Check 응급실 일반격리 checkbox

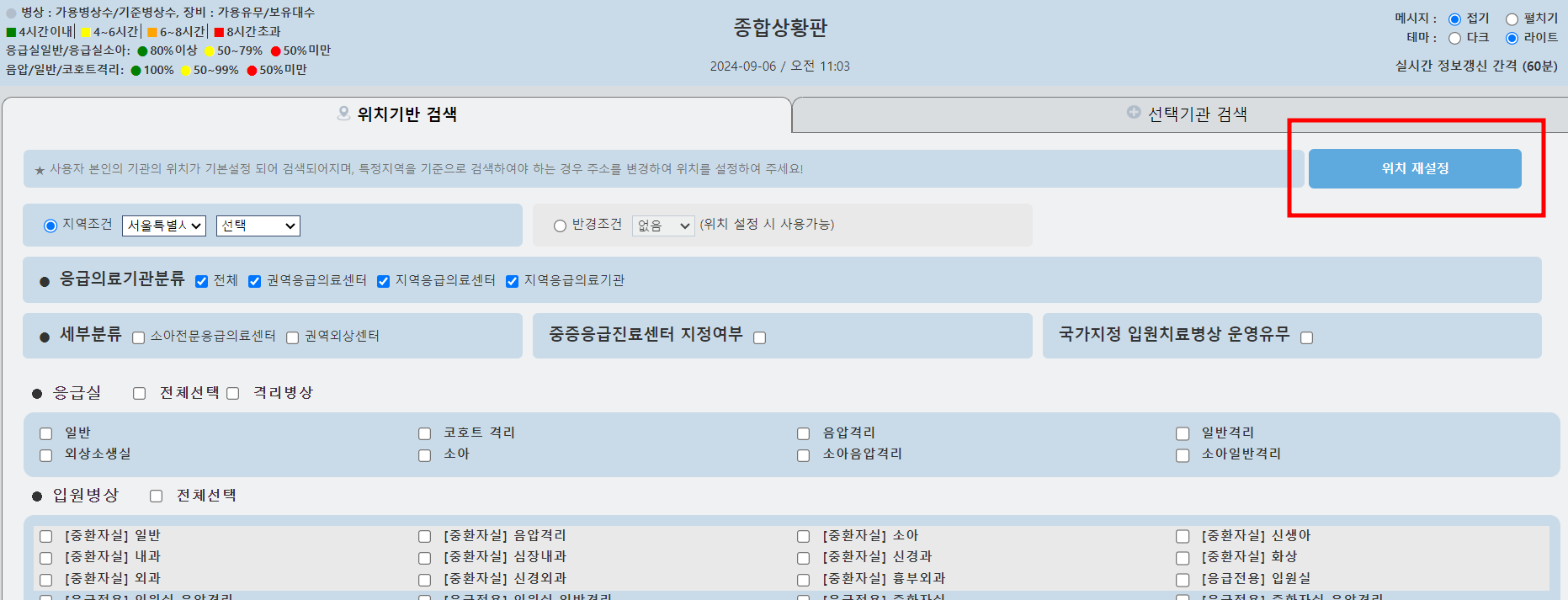pos(1183,434)
